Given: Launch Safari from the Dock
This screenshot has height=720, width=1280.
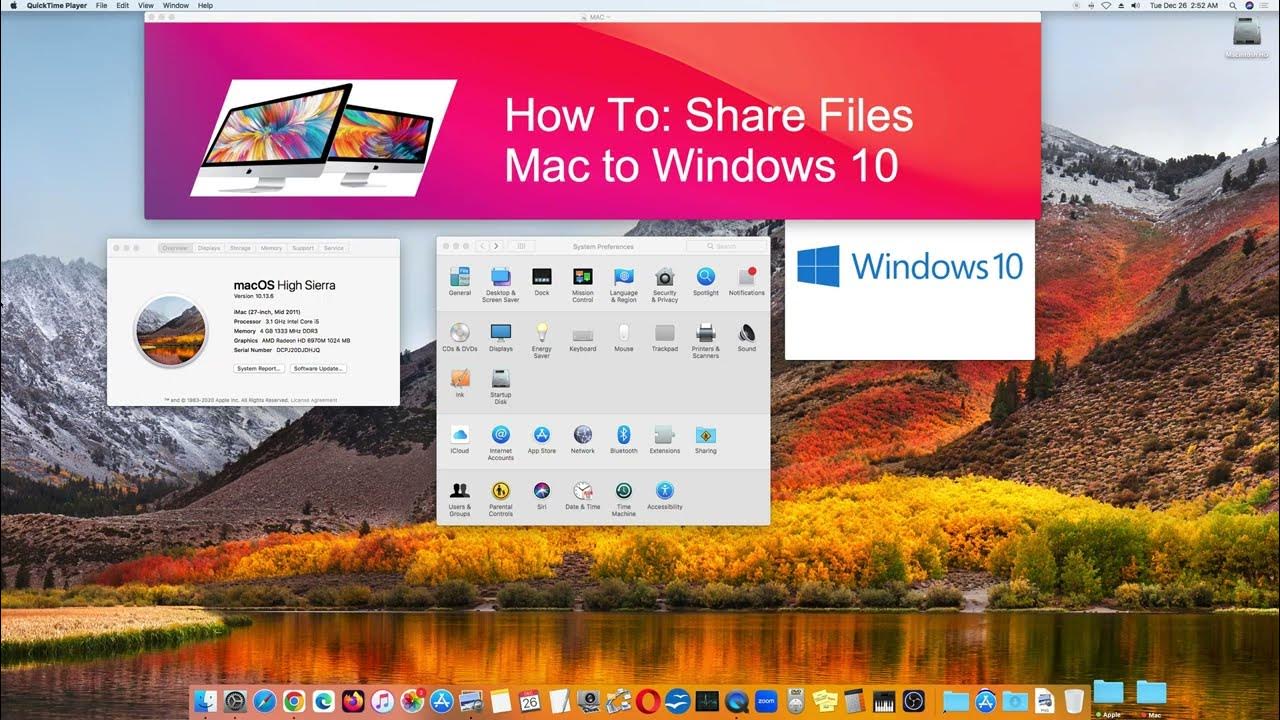Looking at the screenshot, I should 264,701.
